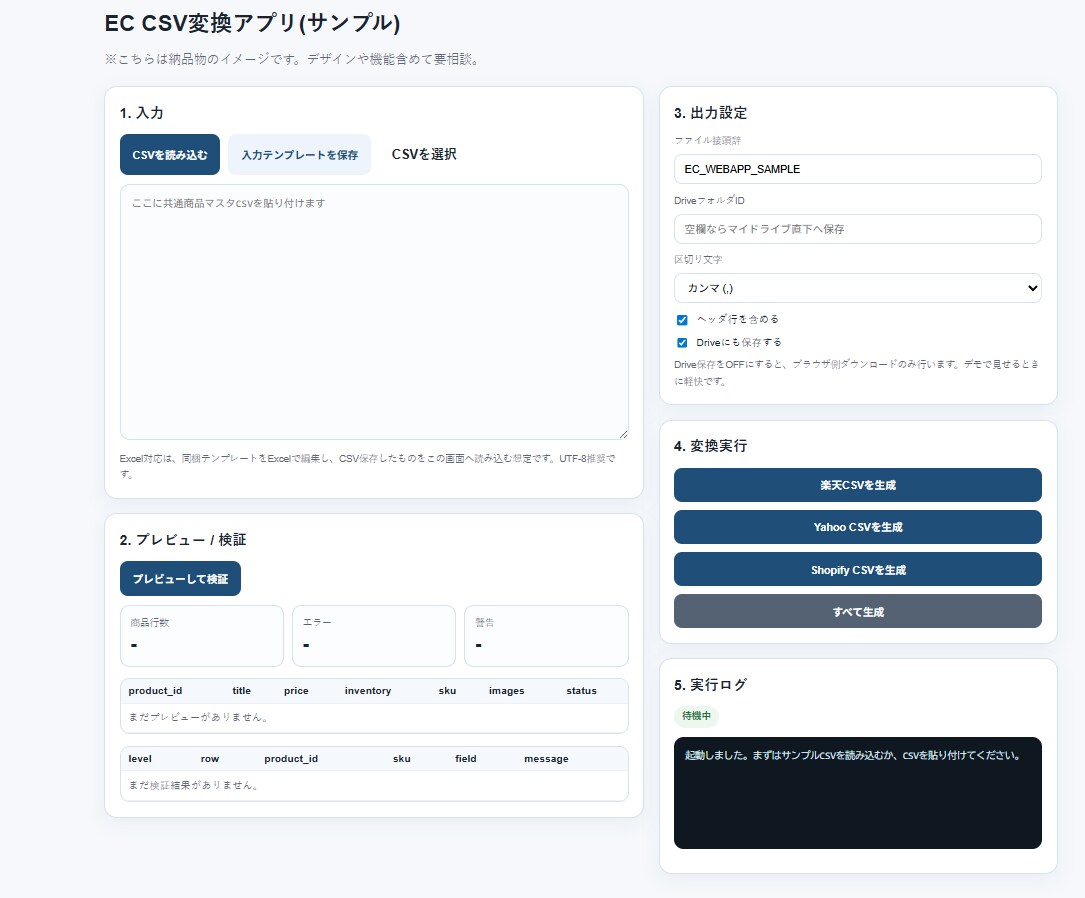Screen dimensions: 1085x898
Task: Click the DriveフォルダID input field
Action: coord(857,229)
